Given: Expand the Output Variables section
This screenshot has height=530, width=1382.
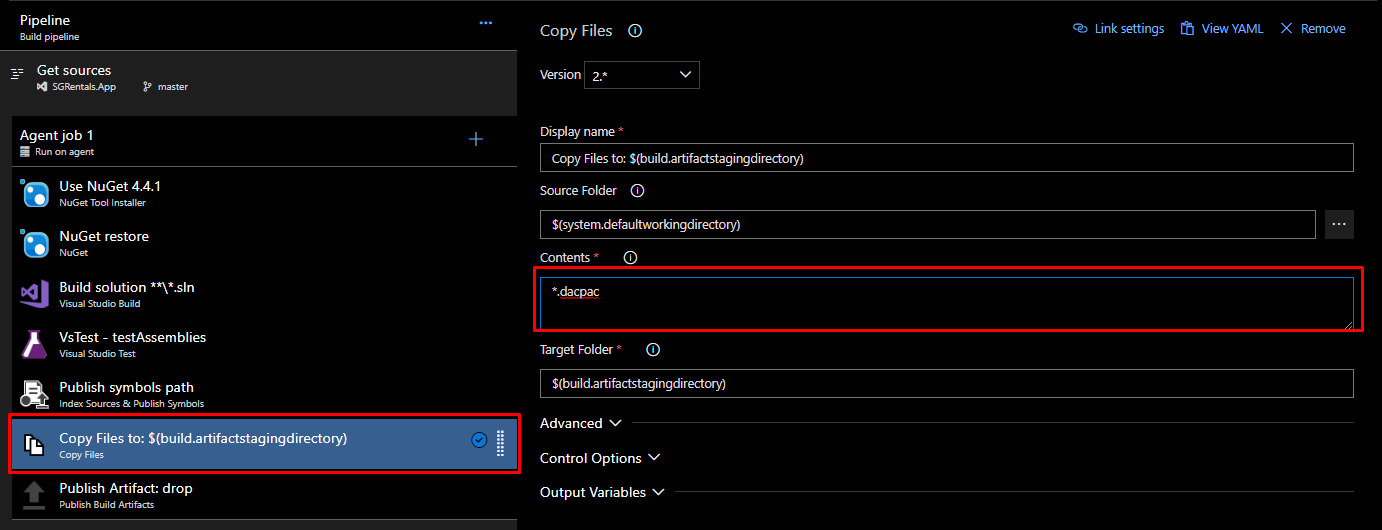Looking at the screenshot, I should pyautogui.click(x=602, y=492).
